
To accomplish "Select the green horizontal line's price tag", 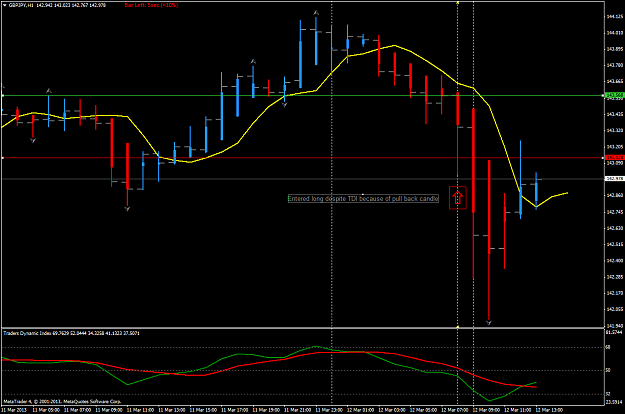I will click(614, 95).
